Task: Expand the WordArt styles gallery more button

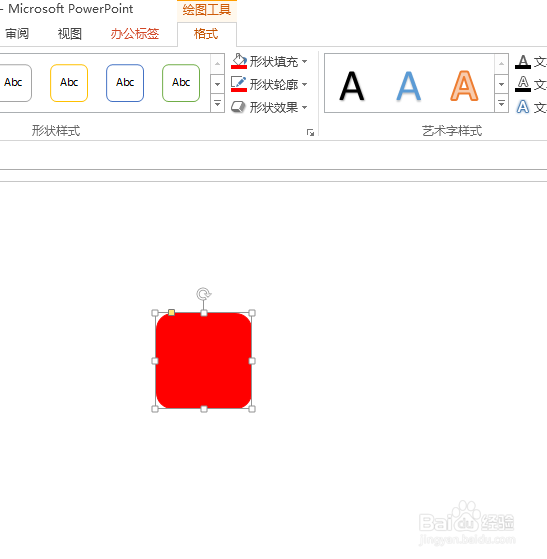Action: click(501, 104)
